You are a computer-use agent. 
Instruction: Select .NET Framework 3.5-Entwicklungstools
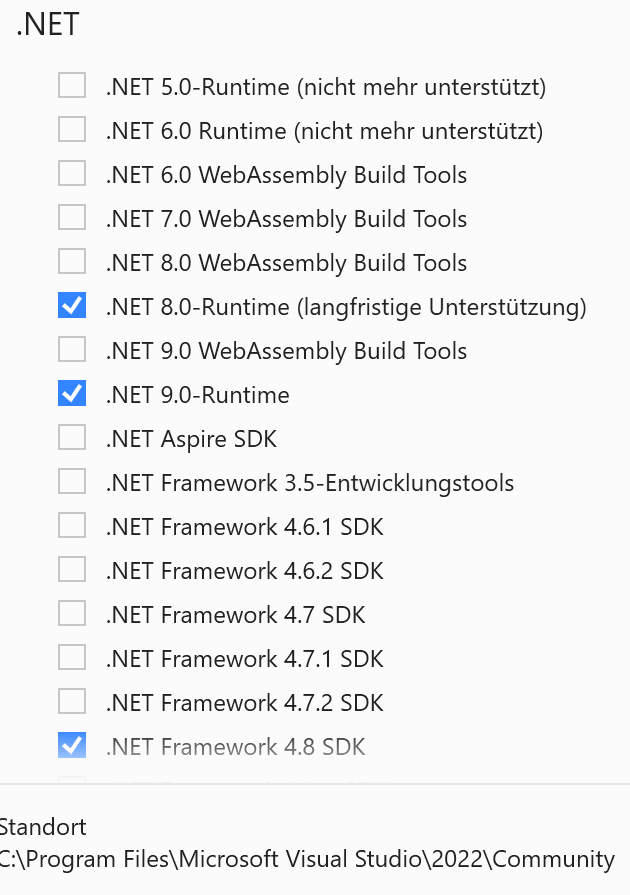tap(71, 481)
